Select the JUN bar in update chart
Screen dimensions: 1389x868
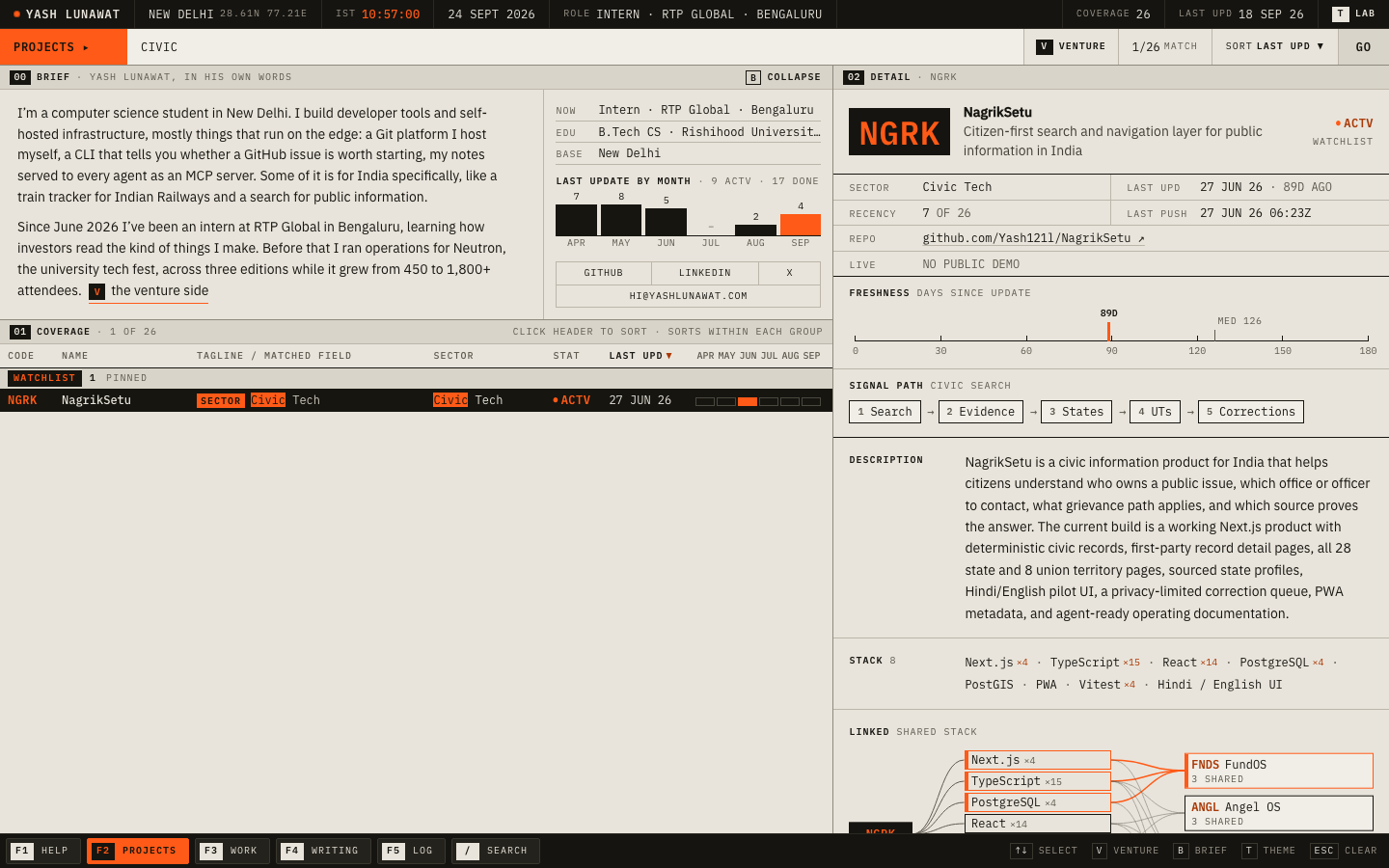coord(666,222)
